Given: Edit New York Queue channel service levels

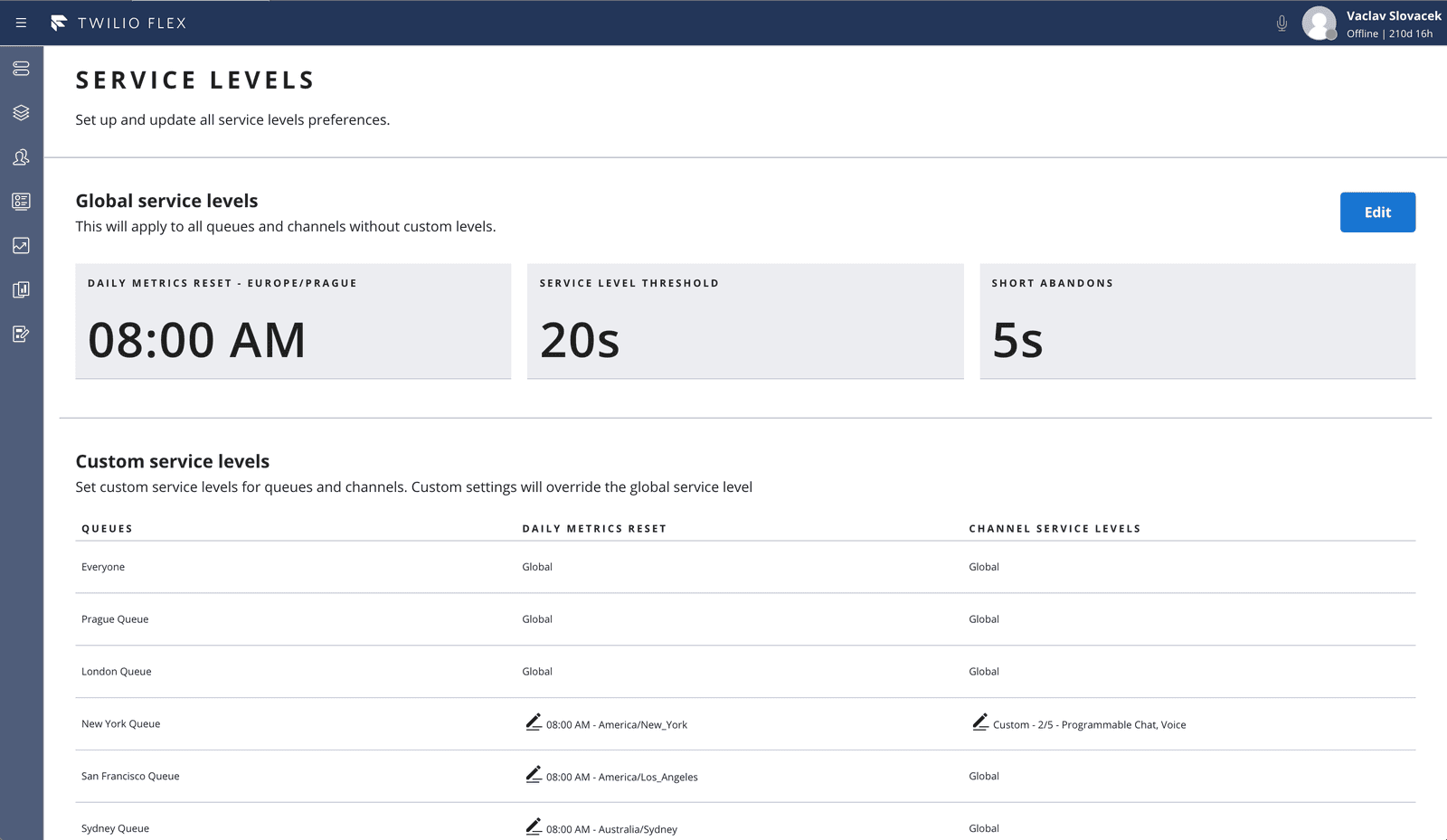Looking at the screenshot, I should pos(979,722).
